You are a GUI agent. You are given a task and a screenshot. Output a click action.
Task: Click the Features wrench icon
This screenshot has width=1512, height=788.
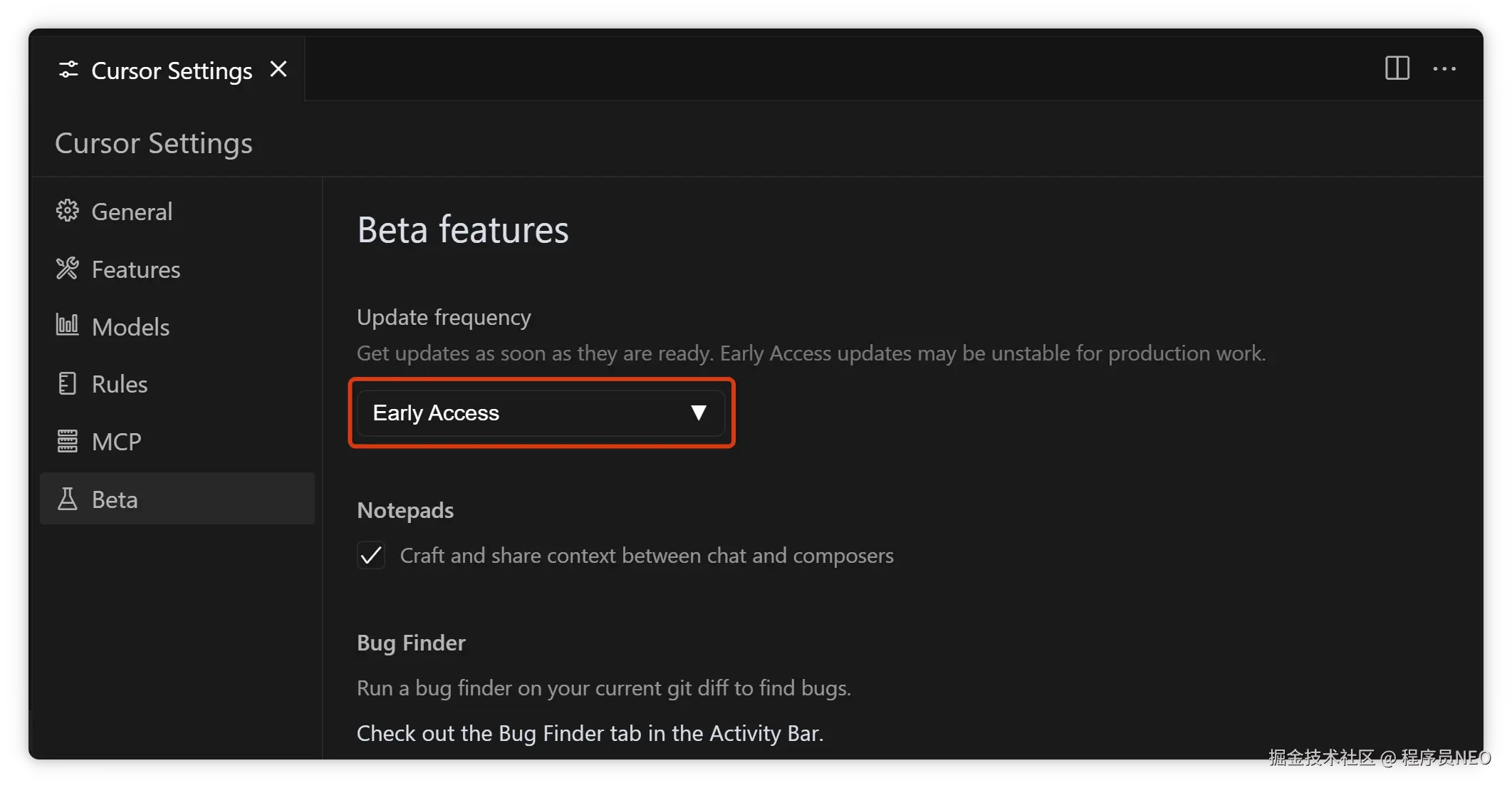click(68, 269)
